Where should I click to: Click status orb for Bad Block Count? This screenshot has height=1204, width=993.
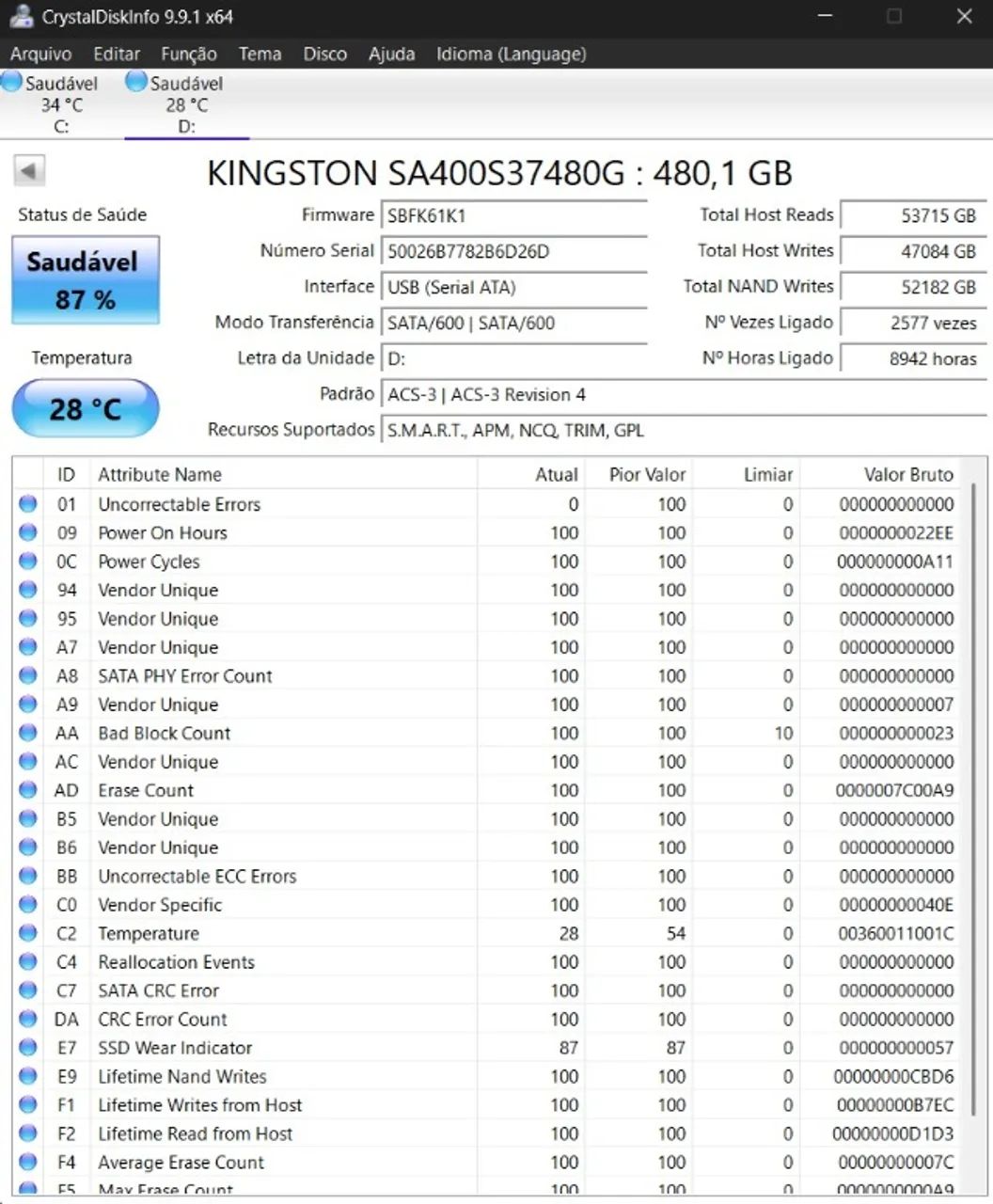pyautogui.click(x=28, y=733)
